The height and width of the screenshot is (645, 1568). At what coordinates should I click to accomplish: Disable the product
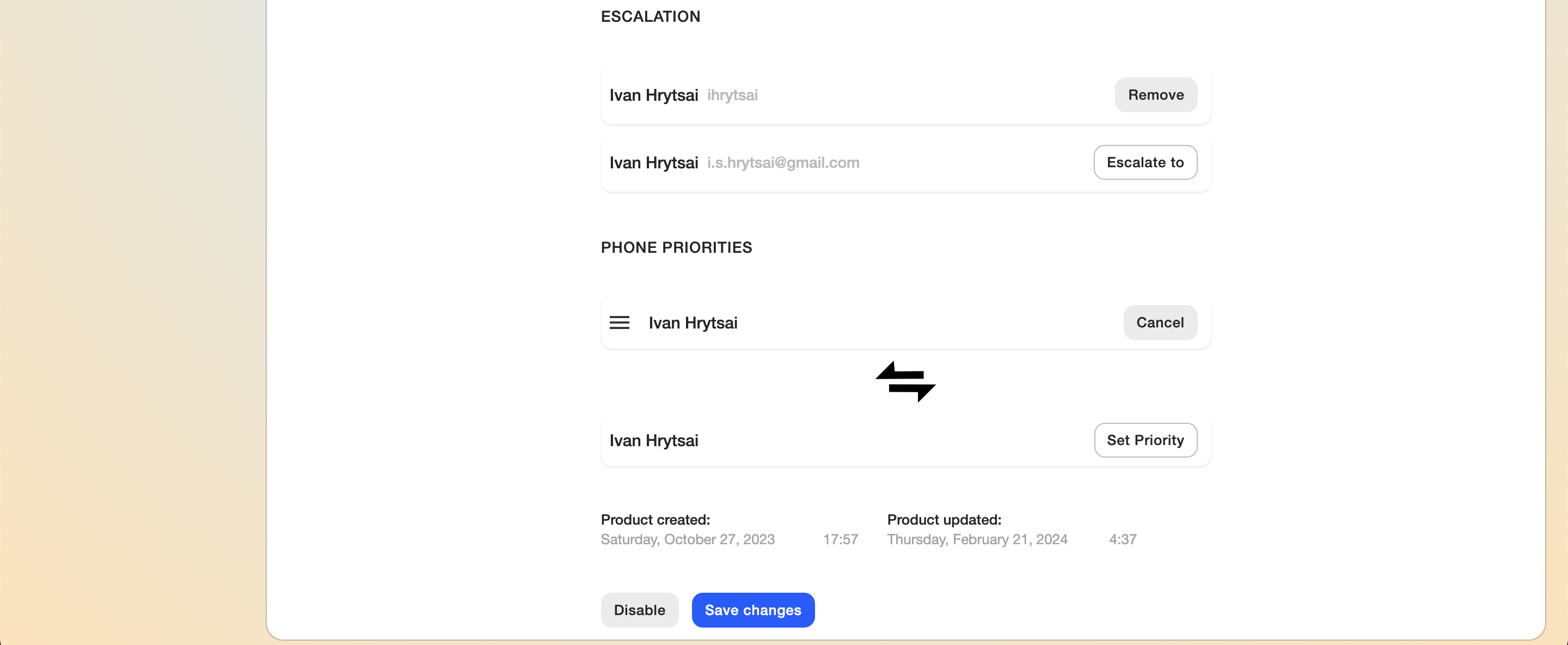click(x=639, y=610)
